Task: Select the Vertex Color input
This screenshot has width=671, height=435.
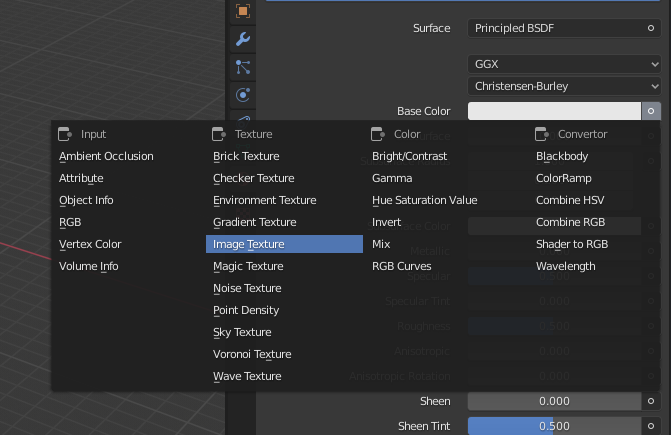Action: point(90,244)
